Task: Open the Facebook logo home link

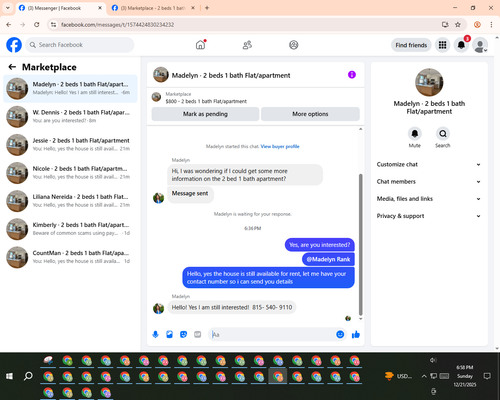Action: 14,45
